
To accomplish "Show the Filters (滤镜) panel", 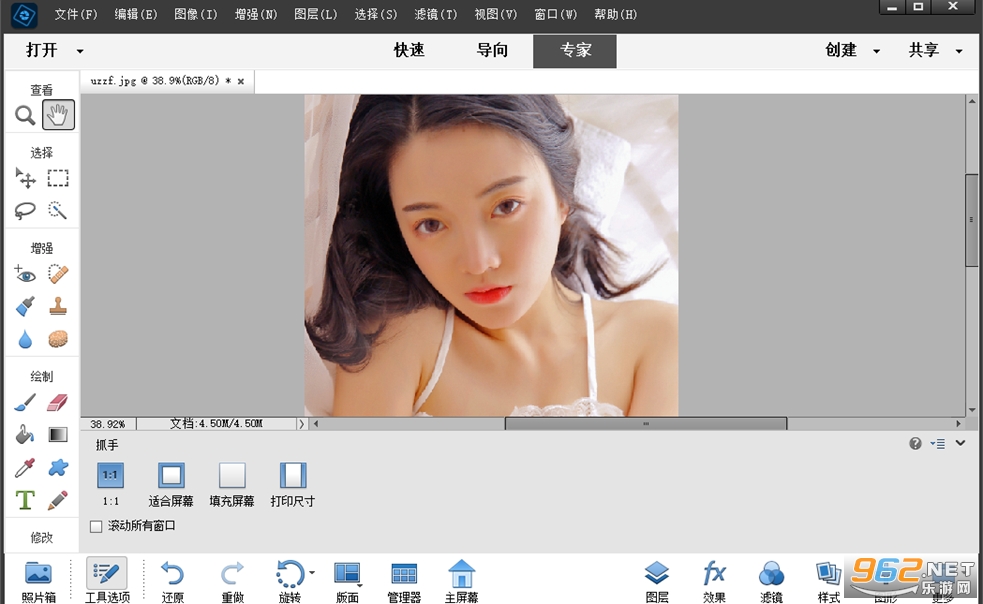I will (771, 581).
